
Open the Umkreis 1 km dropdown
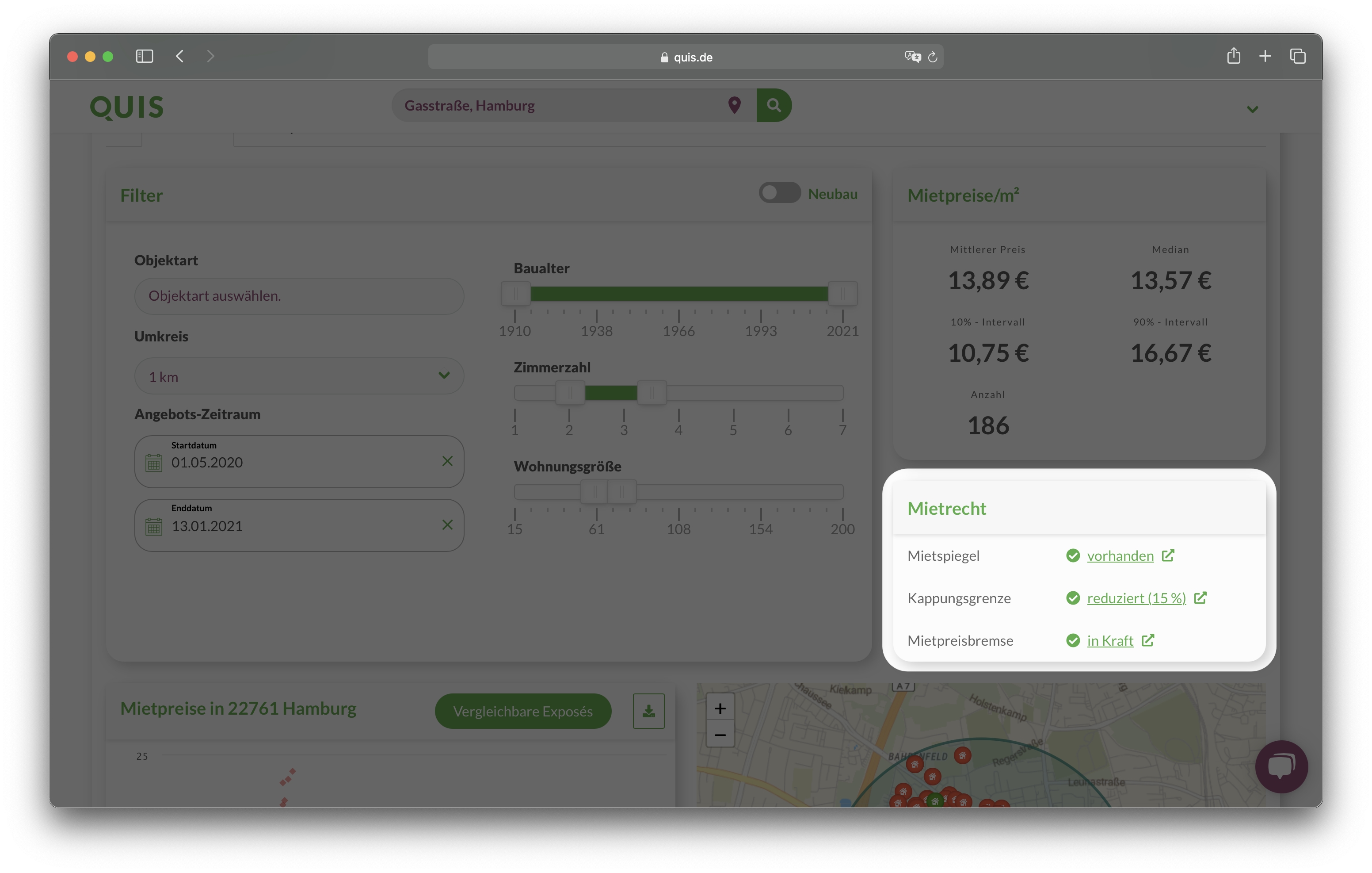pyautogui.click(x=299, y=376)
